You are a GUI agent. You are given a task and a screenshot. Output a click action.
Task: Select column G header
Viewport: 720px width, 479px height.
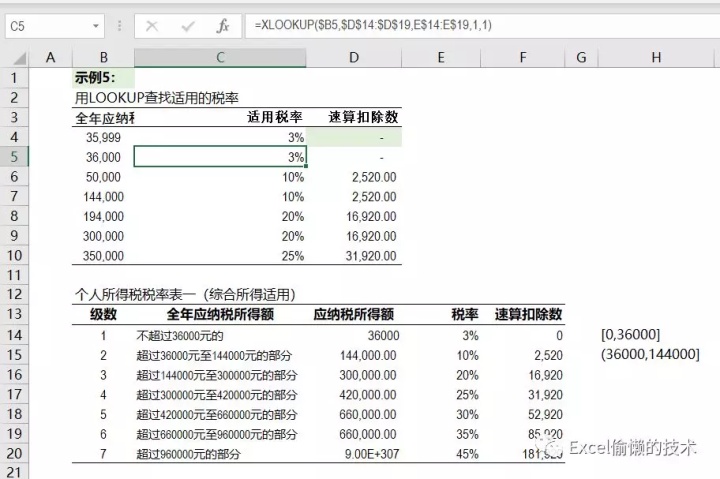581,57
